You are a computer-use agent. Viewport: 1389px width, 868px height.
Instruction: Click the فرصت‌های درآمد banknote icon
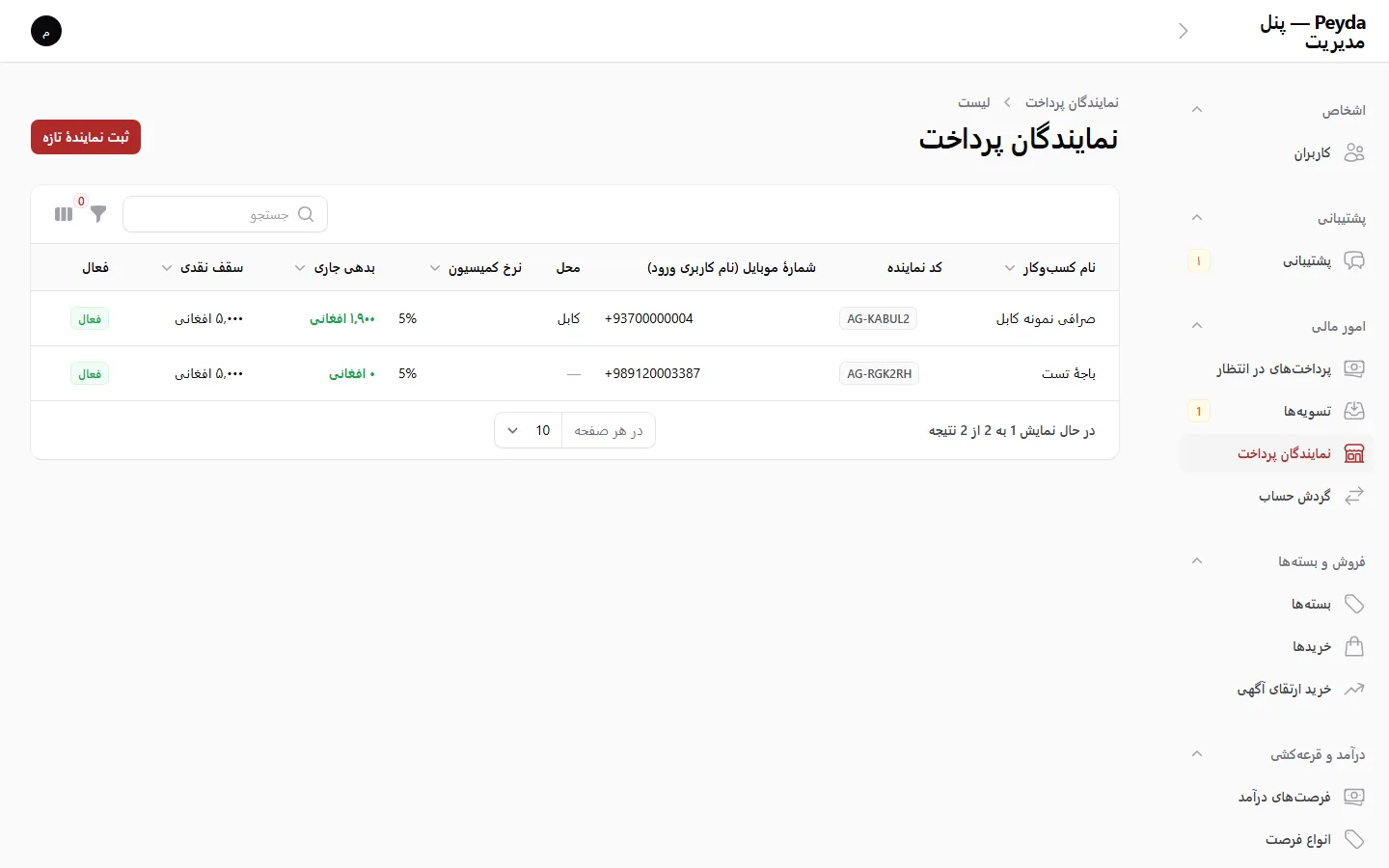coord(1354,798)
